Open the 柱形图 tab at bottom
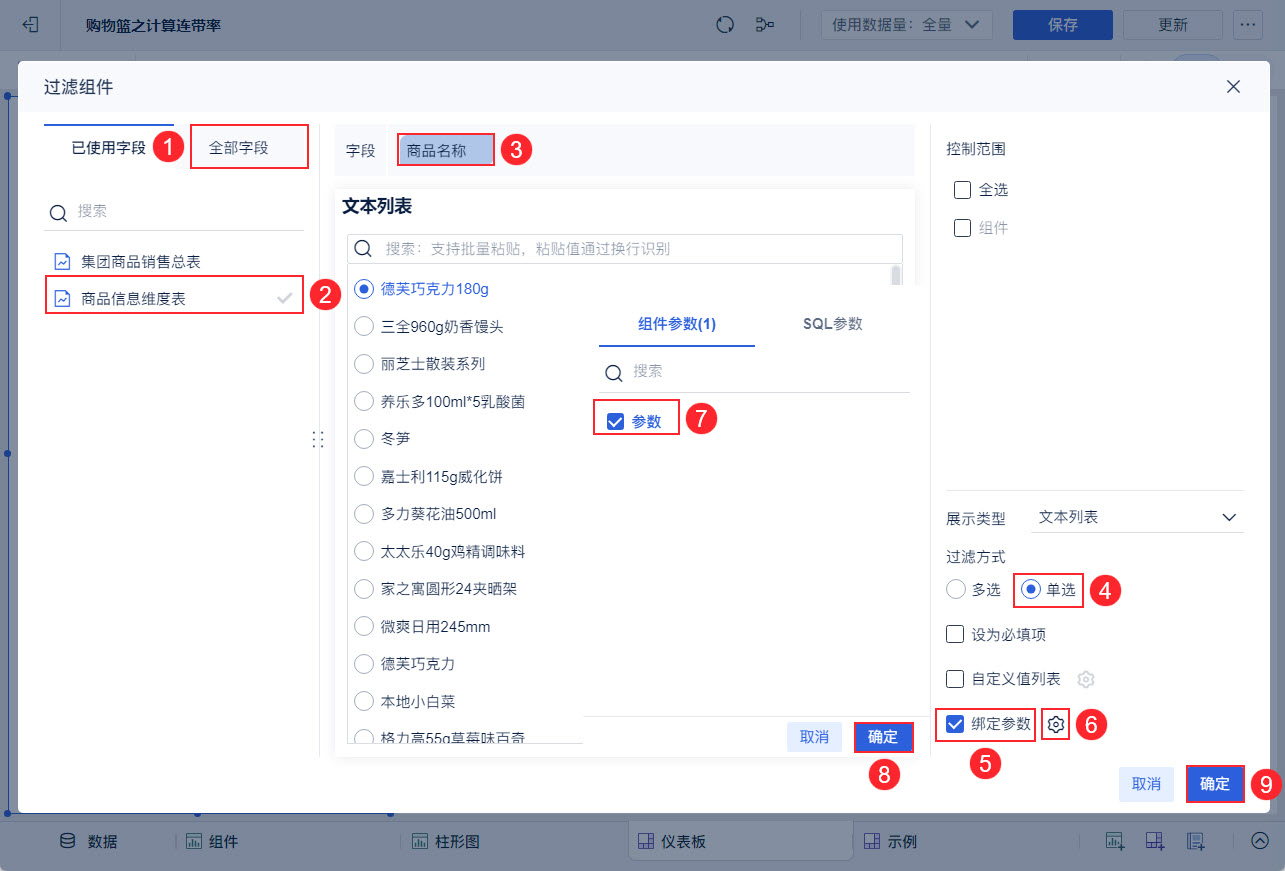This screenshot has height=871, width=1285. (445, 841)
